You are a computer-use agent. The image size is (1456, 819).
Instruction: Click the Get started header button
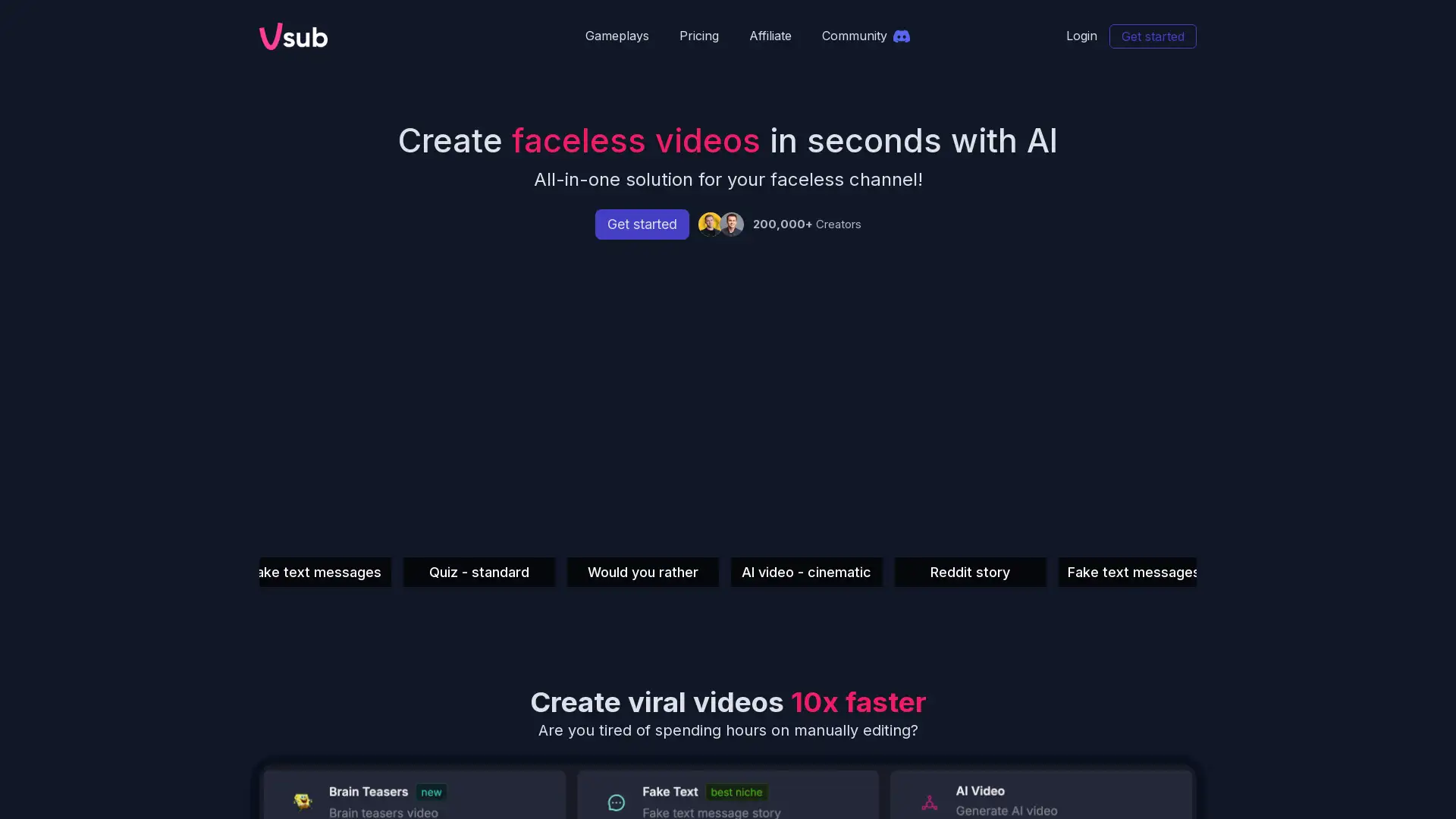[x=1152, y=36]
